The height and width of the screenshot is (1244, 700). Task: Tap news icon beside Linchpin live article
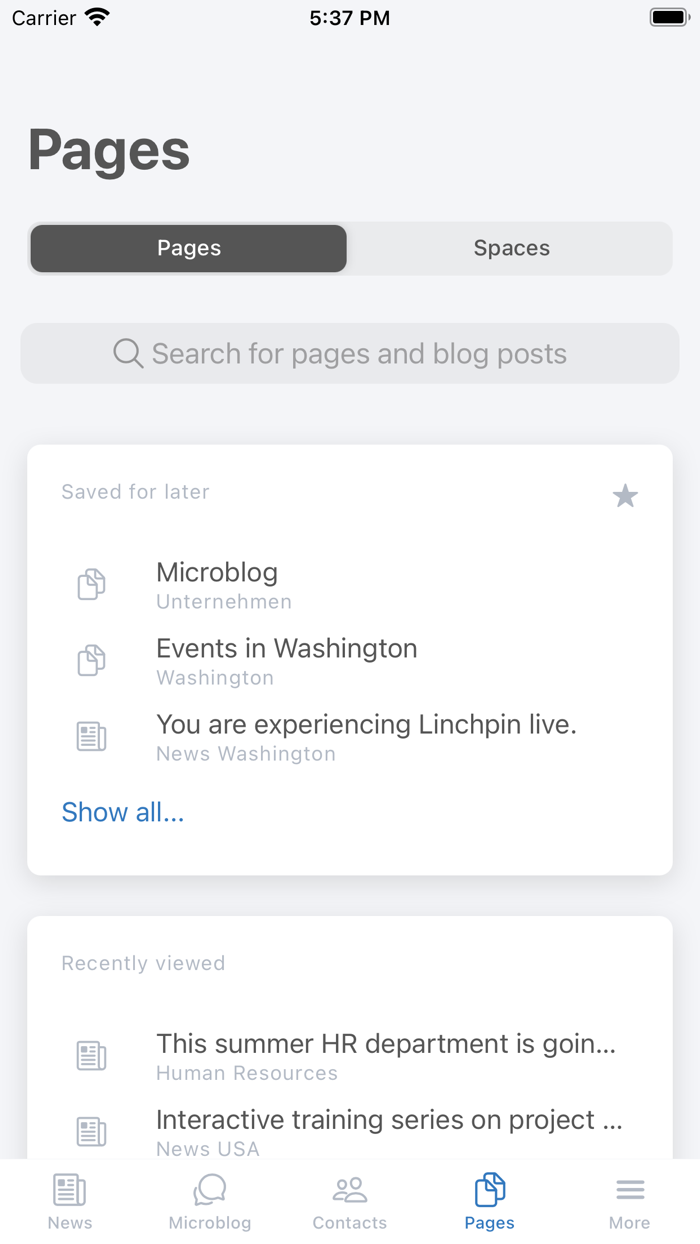91,737
